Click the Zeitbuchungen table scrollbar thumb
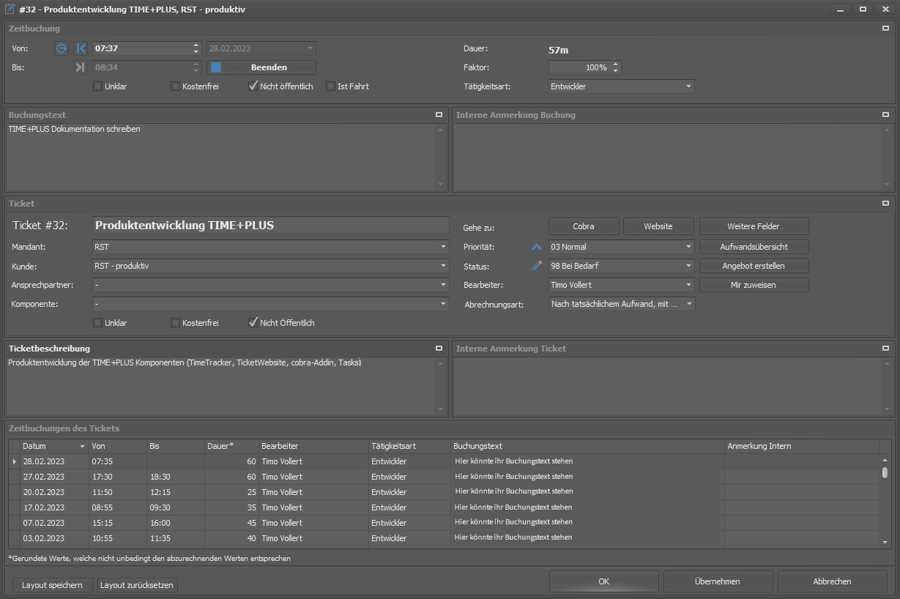900x599 pixels. pos(885,472)
